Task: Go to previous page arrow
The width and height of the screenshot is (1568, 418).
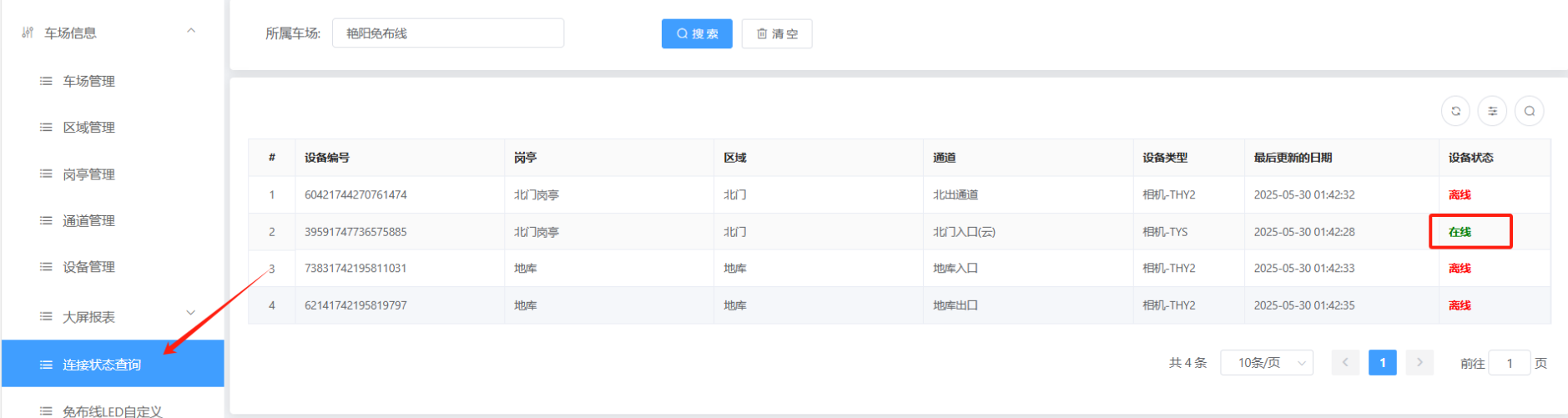Action: pyautogui.click(x=1345, y=363)
